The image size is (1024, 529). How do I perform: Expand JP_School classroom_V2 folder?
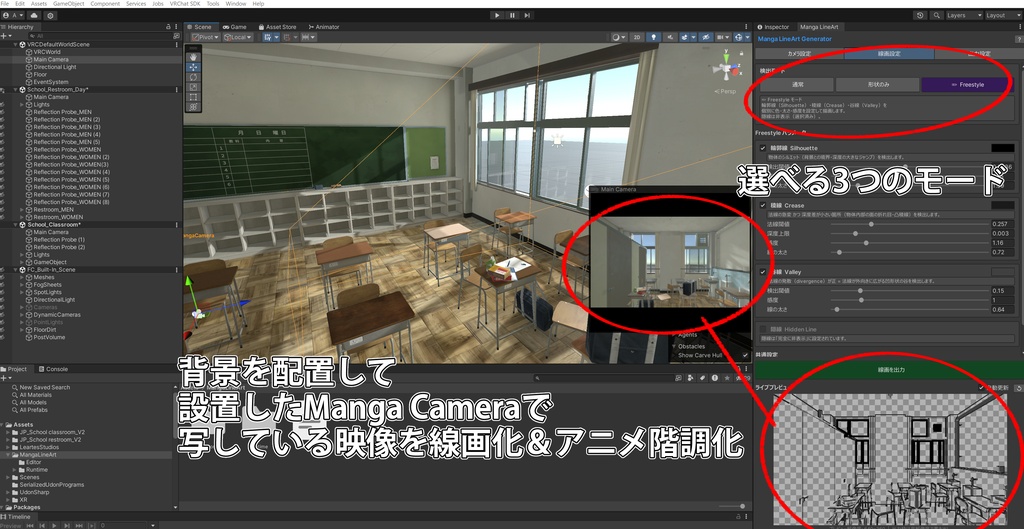pos(8,432)
